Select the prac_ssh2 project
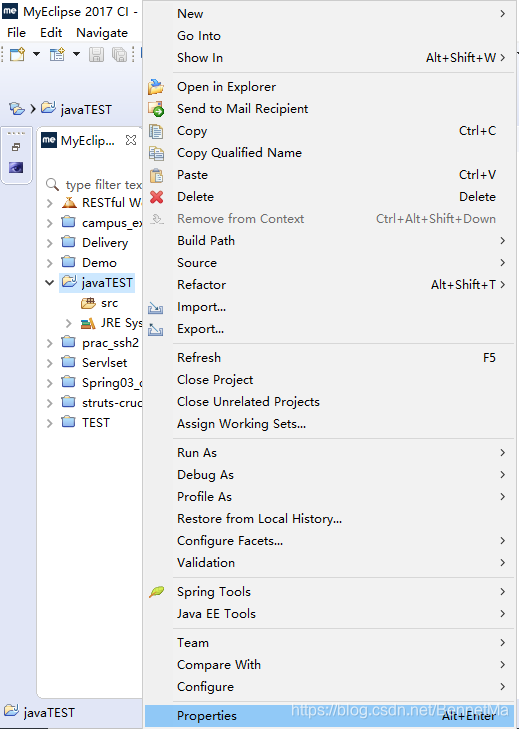Viewport: 519px width, 729px height. (x=100, y=343)
